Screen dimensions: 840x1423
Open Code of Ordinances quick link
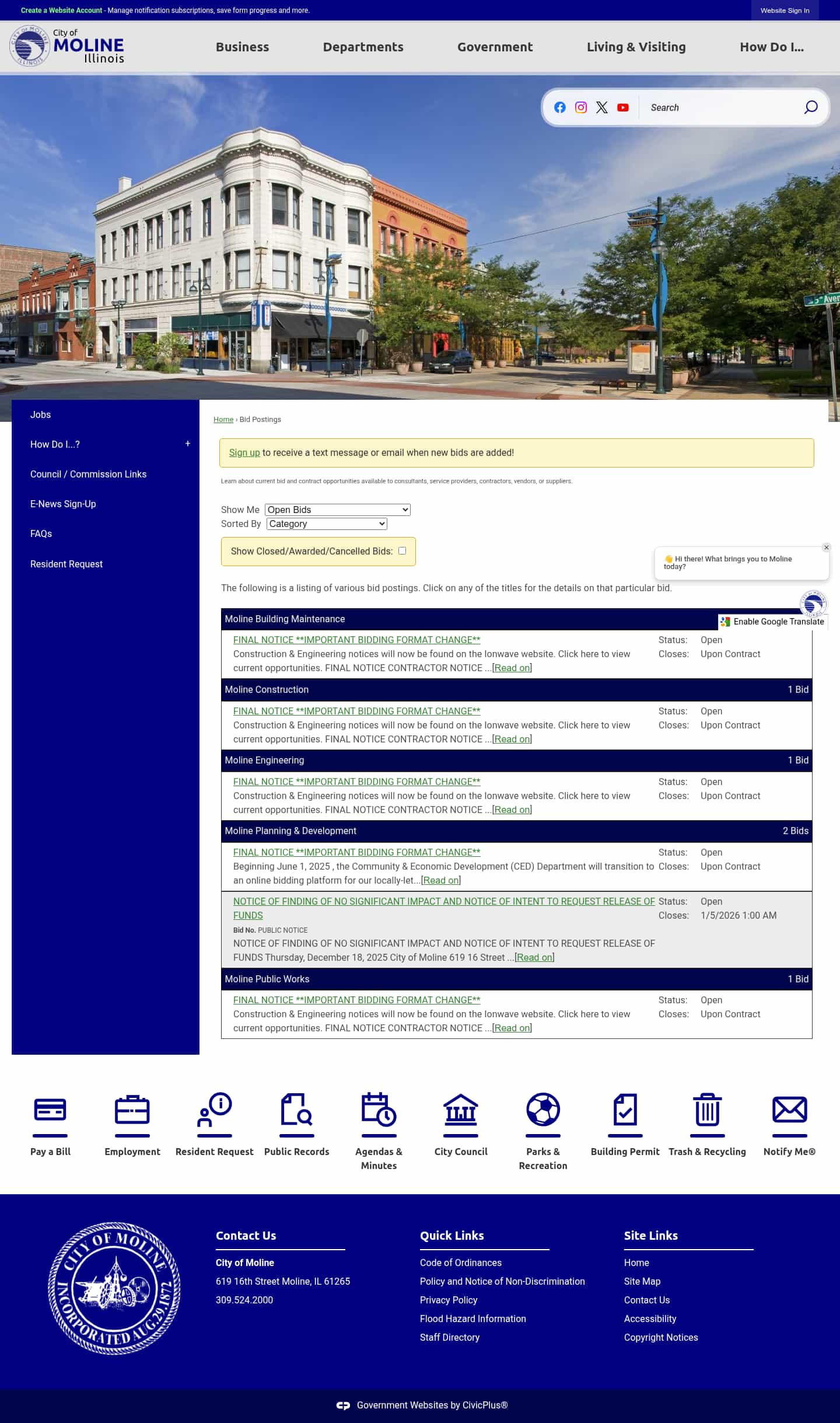(461, 1262)
